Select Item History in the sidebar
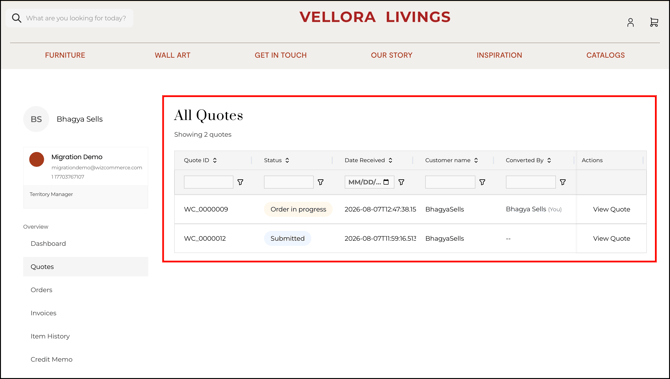The width and height of the screenshot is (670, 379). coord(85,336)
